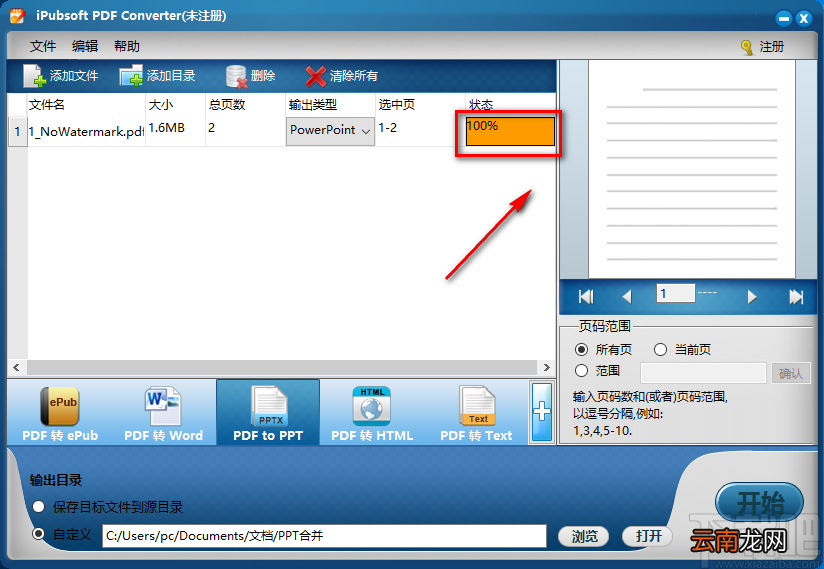Select the PDF to Text converter icon
Screen dimensions: 824x569
click(x=477, y=406)
